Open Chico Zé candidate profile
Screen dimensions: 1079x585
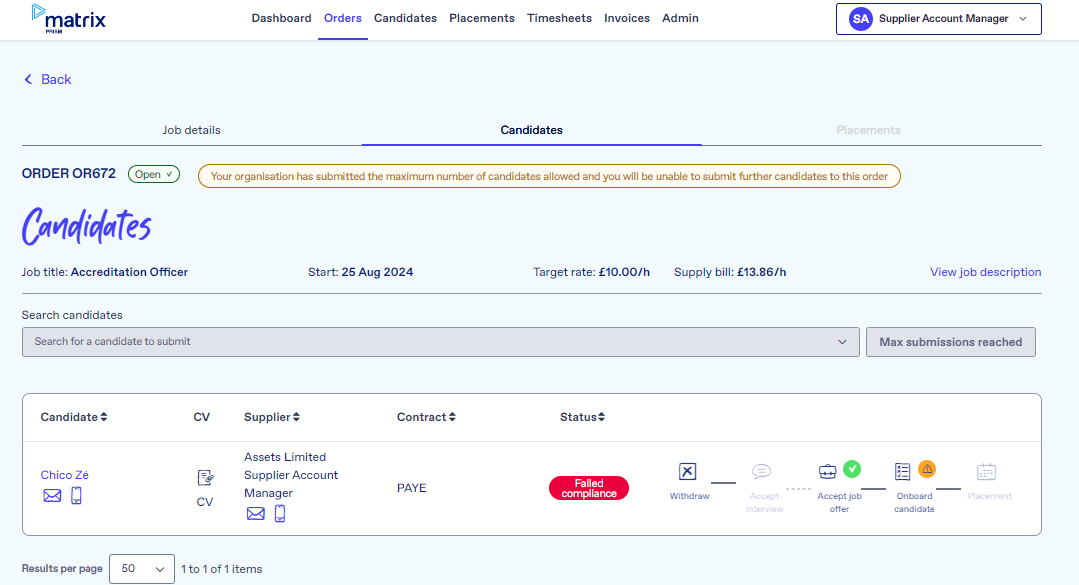click(x=65, y=475)
